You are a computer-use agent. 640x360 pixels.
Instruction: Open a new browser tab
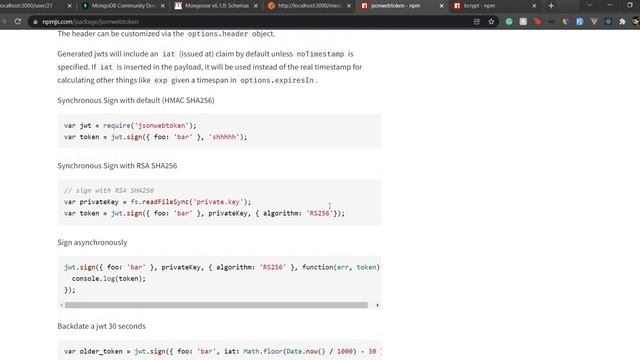pyautogui.click(x=551, y=6)
